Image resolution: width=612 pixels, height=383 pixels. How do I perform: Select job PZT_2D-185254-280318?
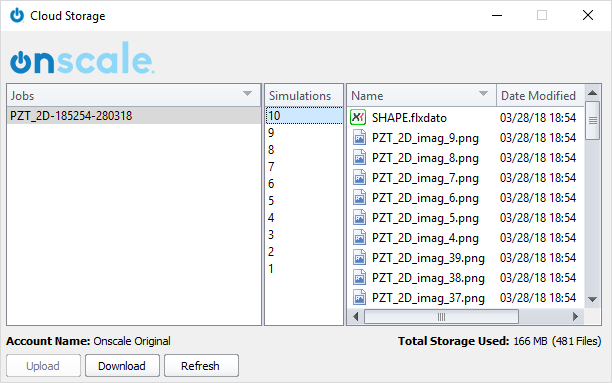(x=134, y=116)
